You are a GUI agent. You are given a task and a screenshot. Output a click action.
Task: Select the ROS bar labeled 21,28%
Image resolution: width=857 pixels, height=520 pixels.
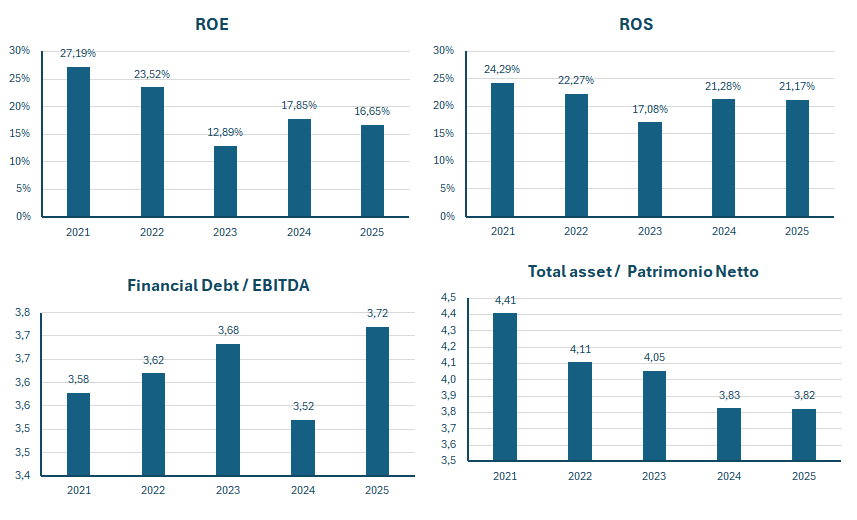[724, 158]
